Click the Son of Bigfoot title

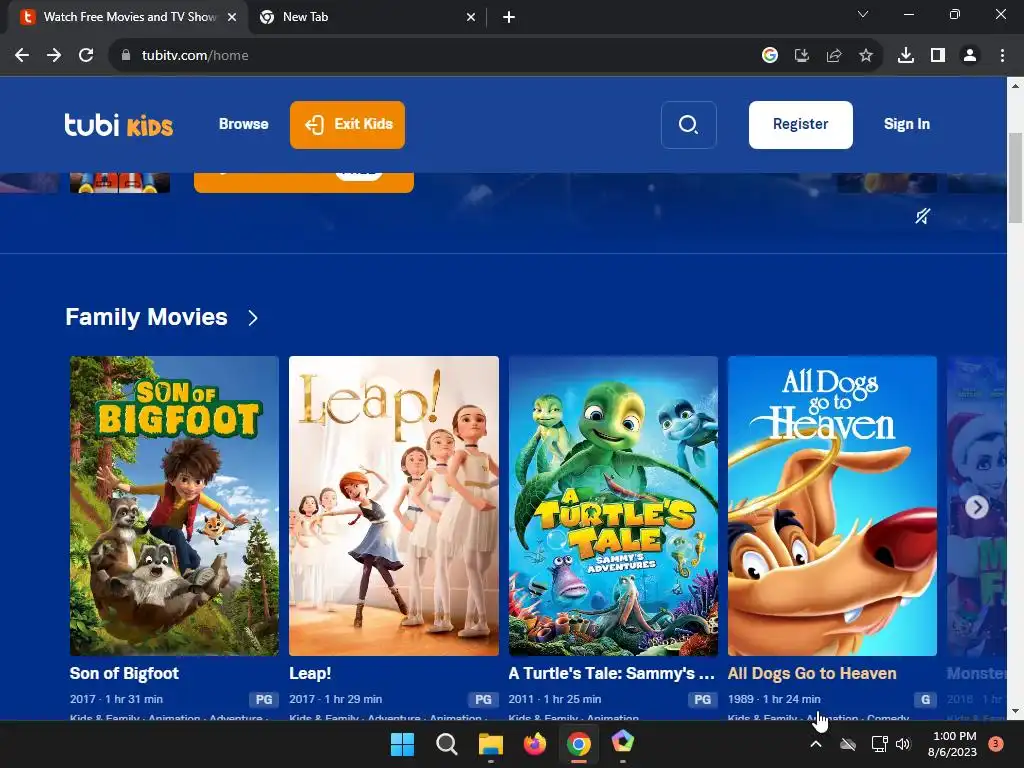124,673
